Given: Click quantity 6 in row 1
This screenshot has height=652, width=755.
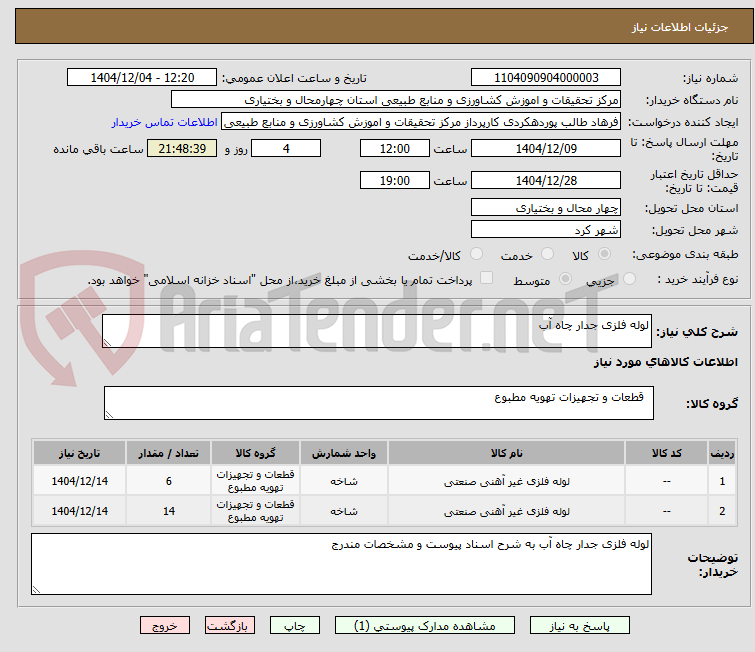Looking at the screenshot, I should (169, 481).
